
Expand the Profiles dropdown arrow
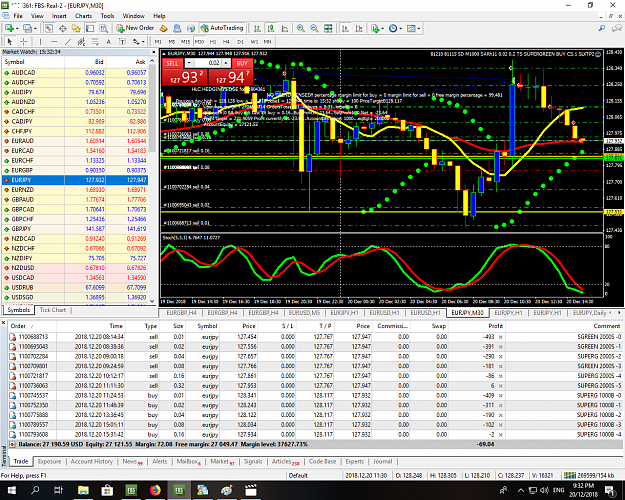coord(35,29)
